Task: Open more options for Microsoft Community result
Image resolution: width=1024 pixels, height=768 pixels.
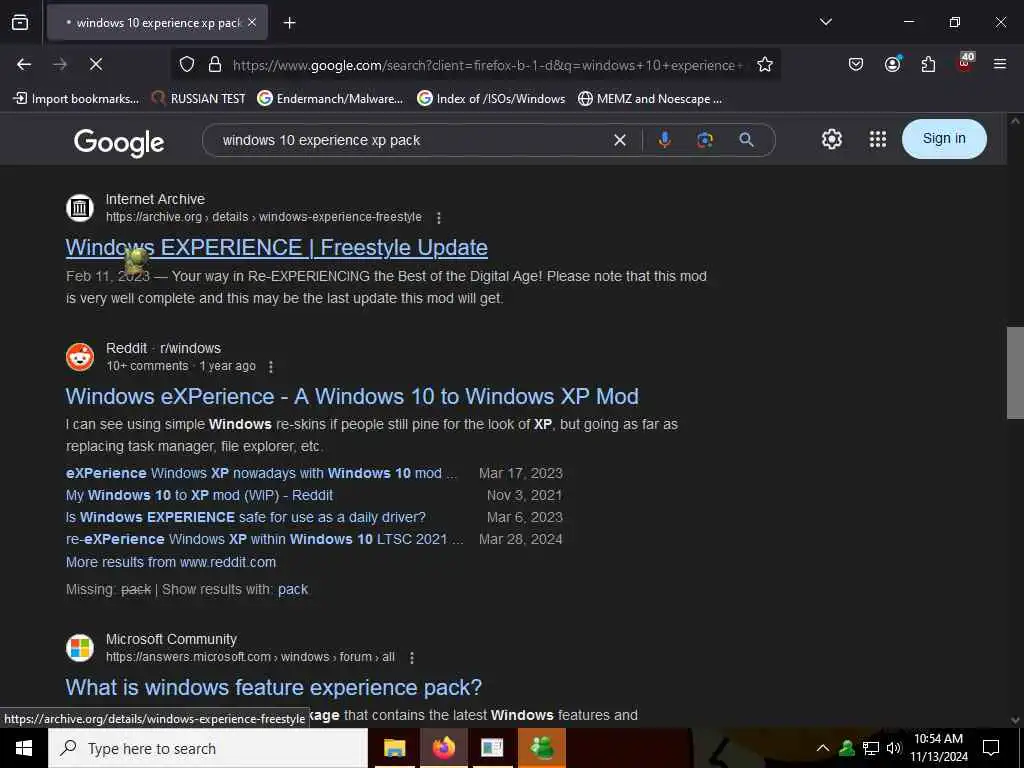Action: (412, 658)
